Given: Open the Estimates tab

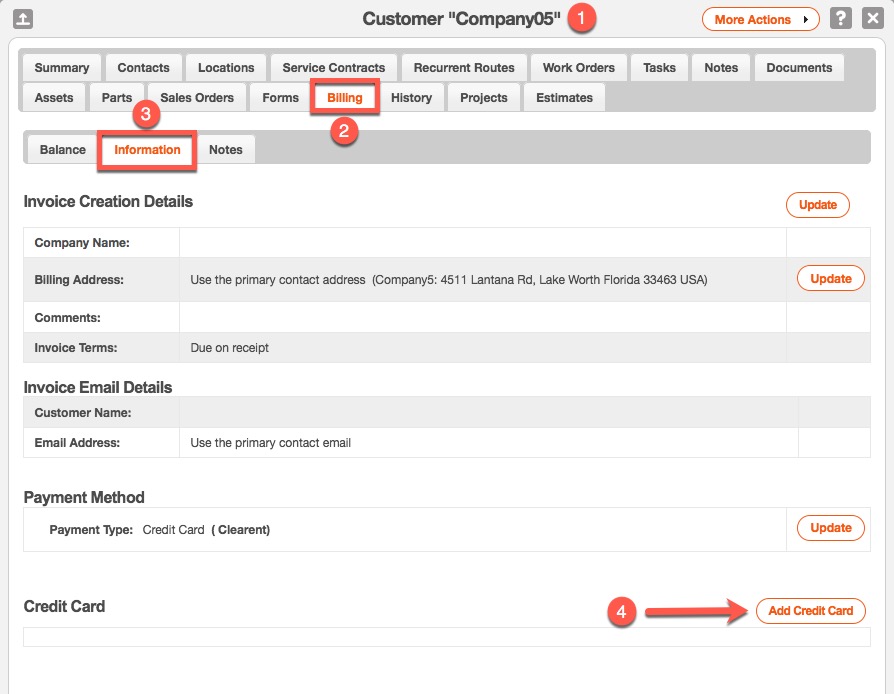Looking at the screenshot, I should click(x=564, y=98).
